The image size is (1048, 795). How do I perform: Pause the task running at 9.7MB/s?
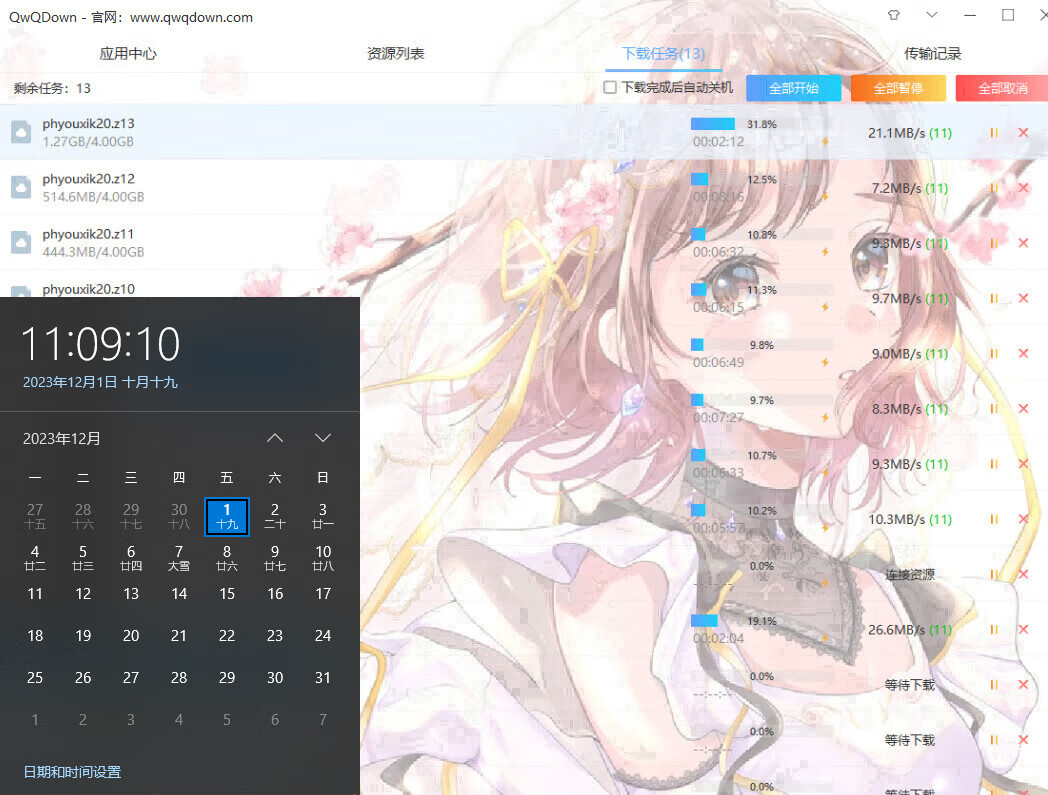[994, 298]
